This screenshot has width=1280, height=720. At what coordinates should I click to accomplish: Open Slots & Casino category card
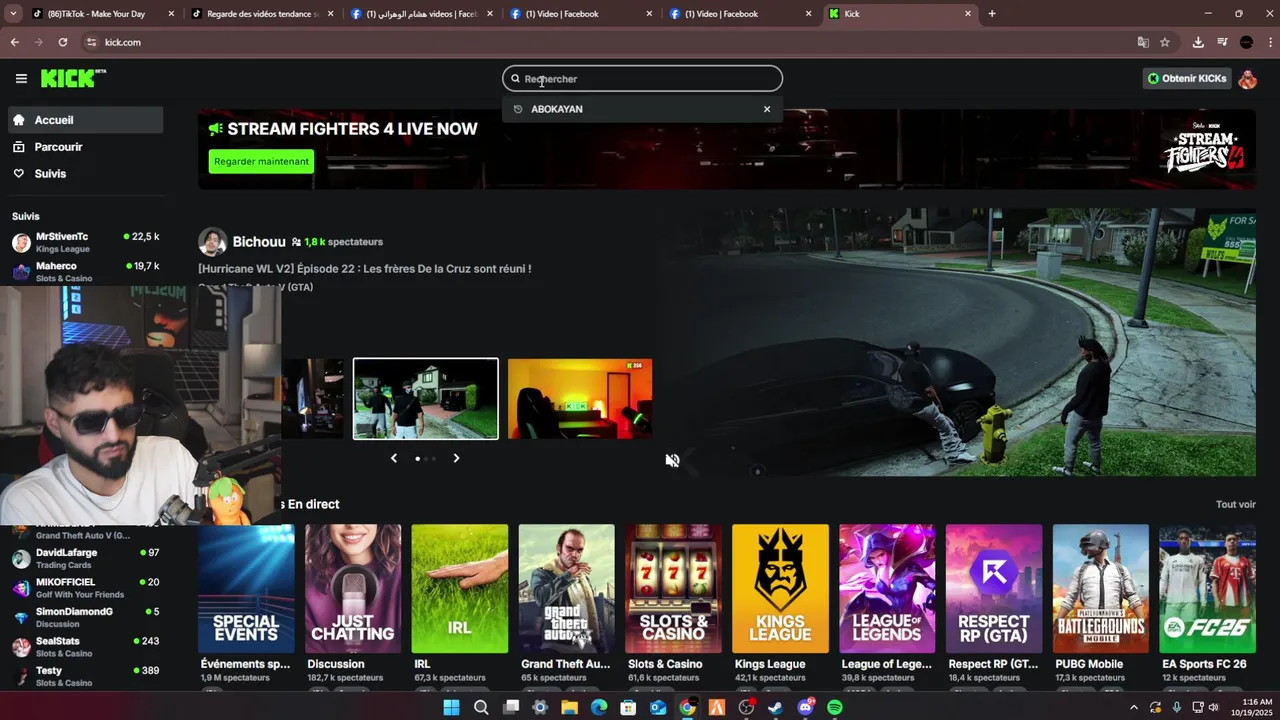673,588
